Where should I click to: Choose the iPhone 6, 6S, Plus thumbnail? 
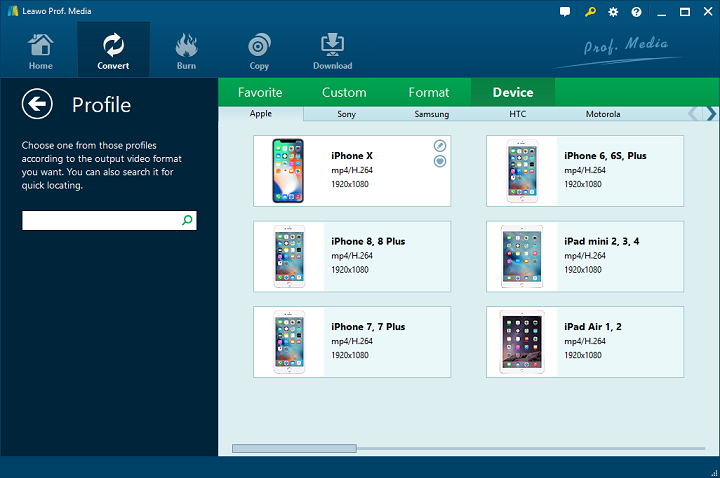[x=522, y=171]
